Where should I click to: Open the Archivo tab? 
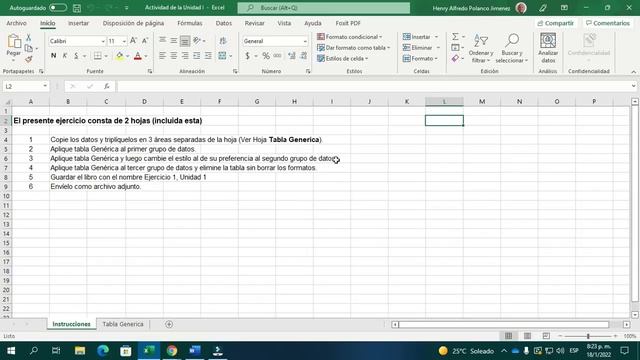16,23
